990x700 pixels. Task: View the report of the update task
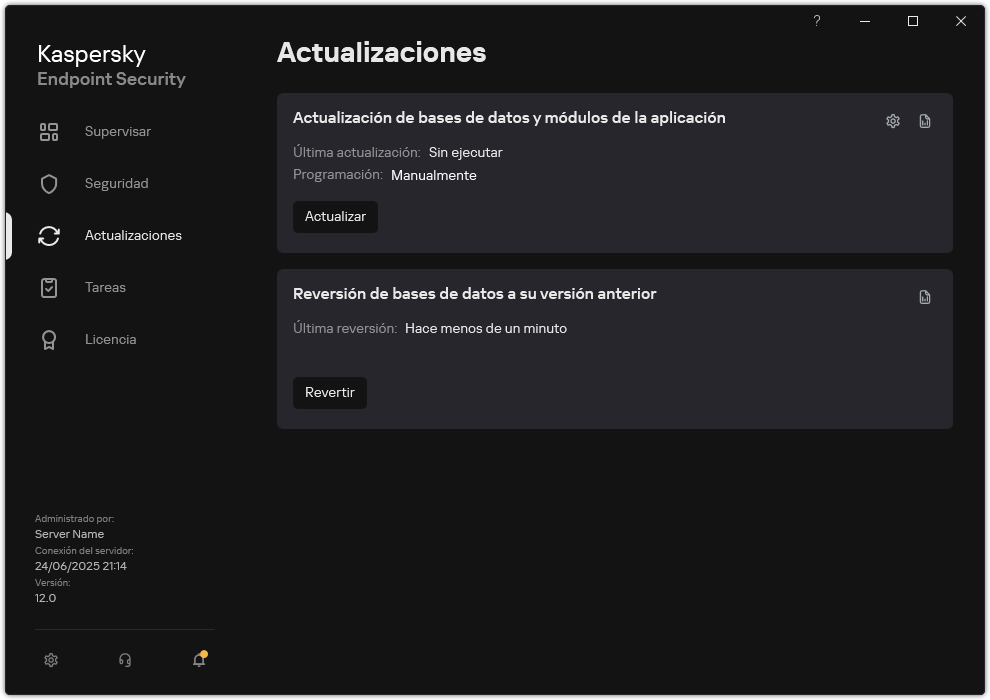[924, 120]
